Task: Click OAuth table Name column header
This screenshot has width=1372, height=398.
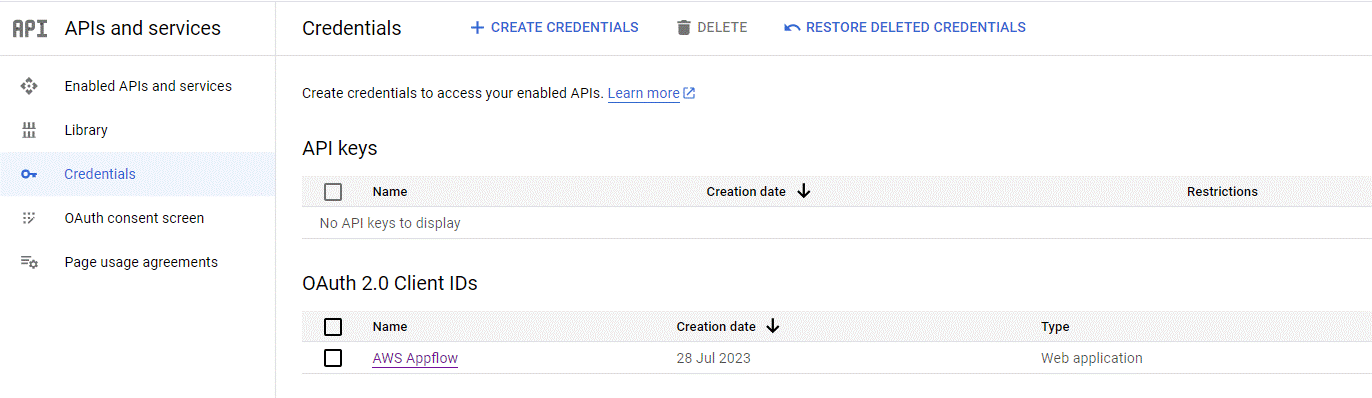Action: 390,327
